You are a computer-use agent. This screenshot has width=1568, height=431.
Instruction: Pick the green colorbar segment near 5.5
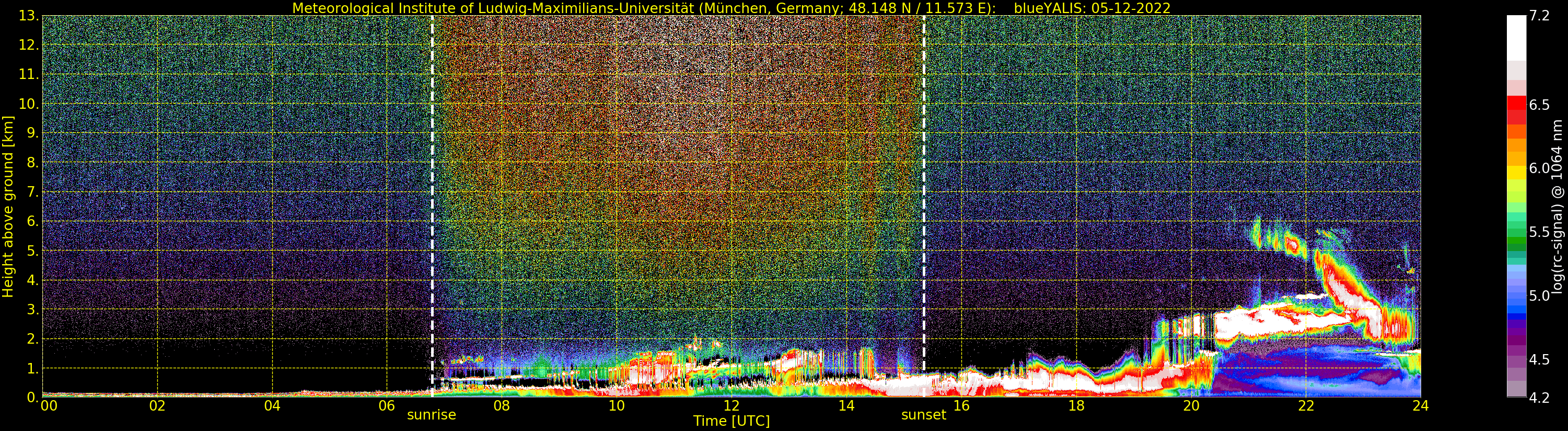point(1516,233)
